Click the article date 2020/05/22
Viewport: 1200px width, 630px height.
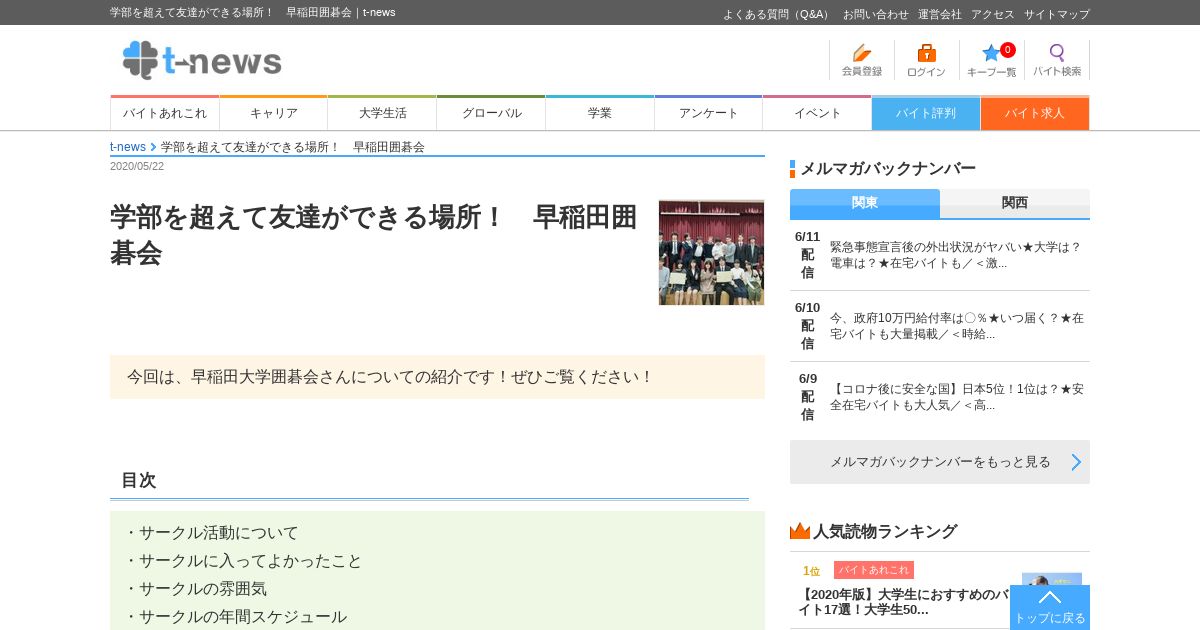click(x=137, y=166)
